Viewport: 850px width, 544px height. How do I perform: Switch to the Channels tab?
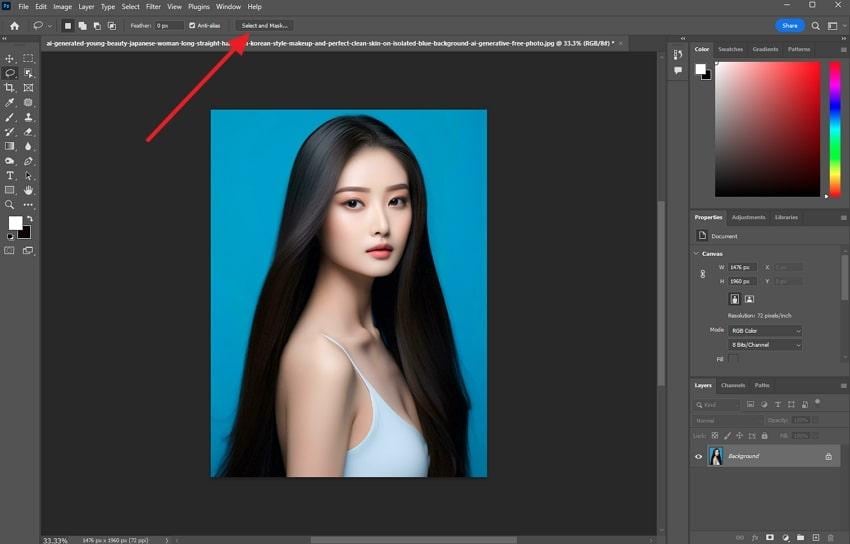(733, 385)
